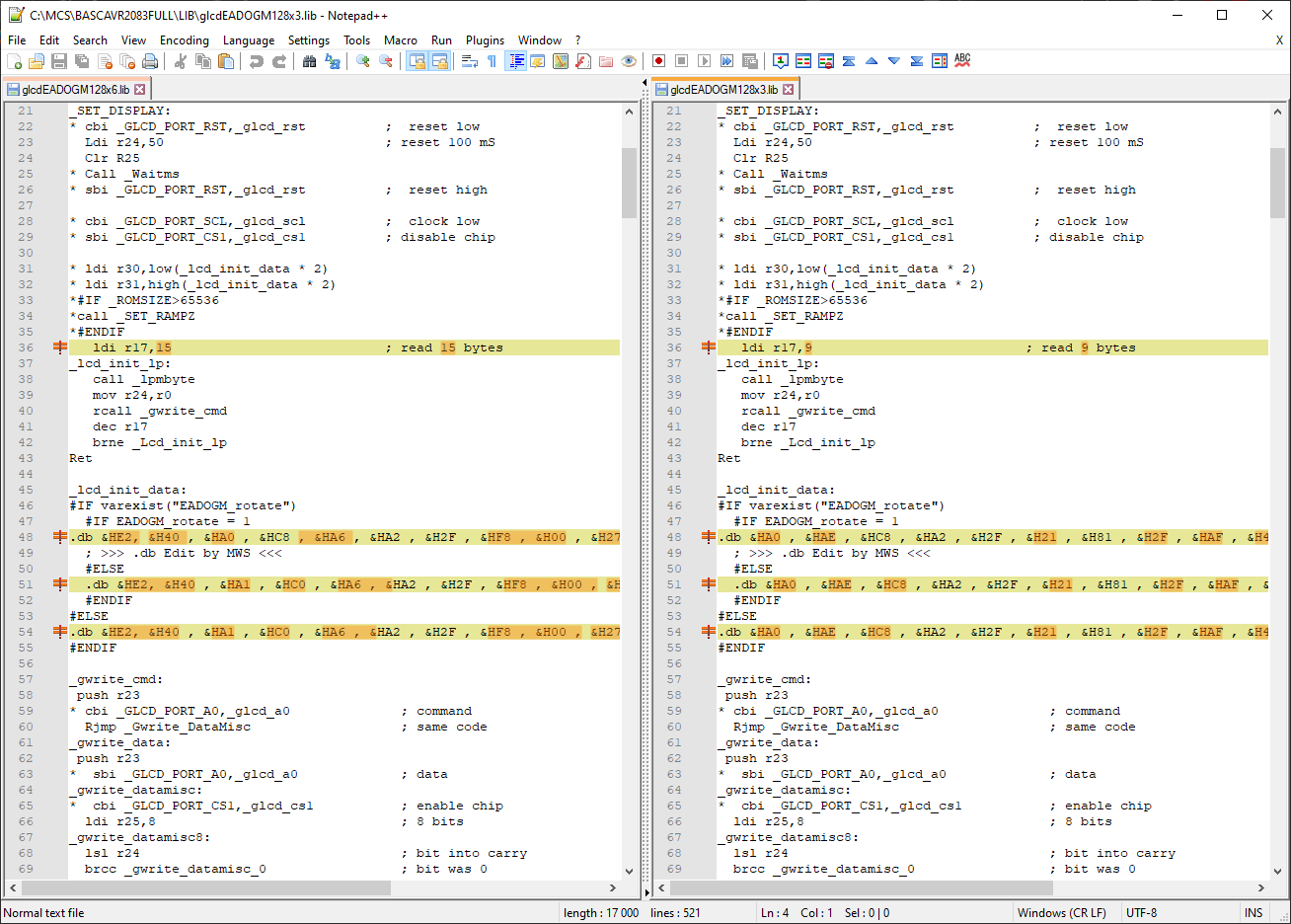
Task: Click Compare plugin Set as First icon
Action: click(781, 61)
